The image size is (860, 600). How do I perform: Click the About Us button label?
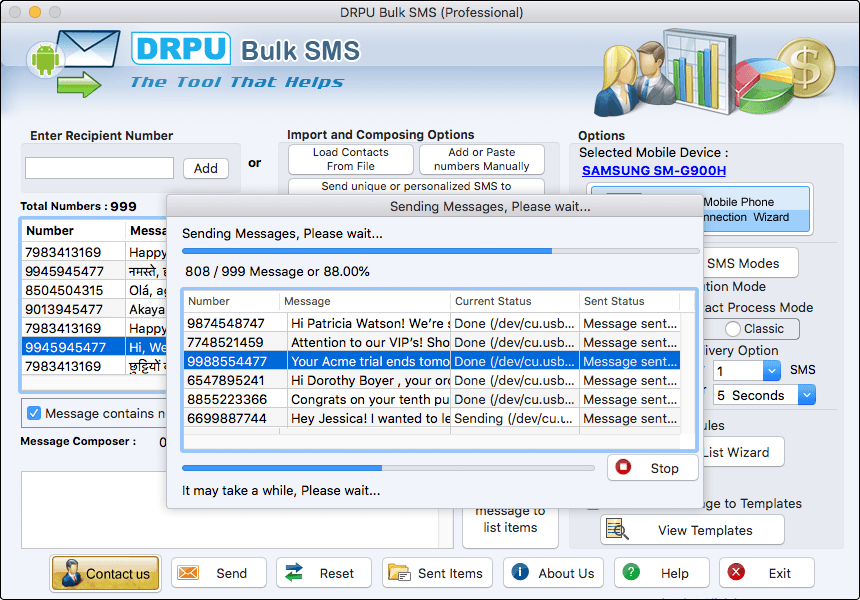pyautogui.click(x=566, y=573)
